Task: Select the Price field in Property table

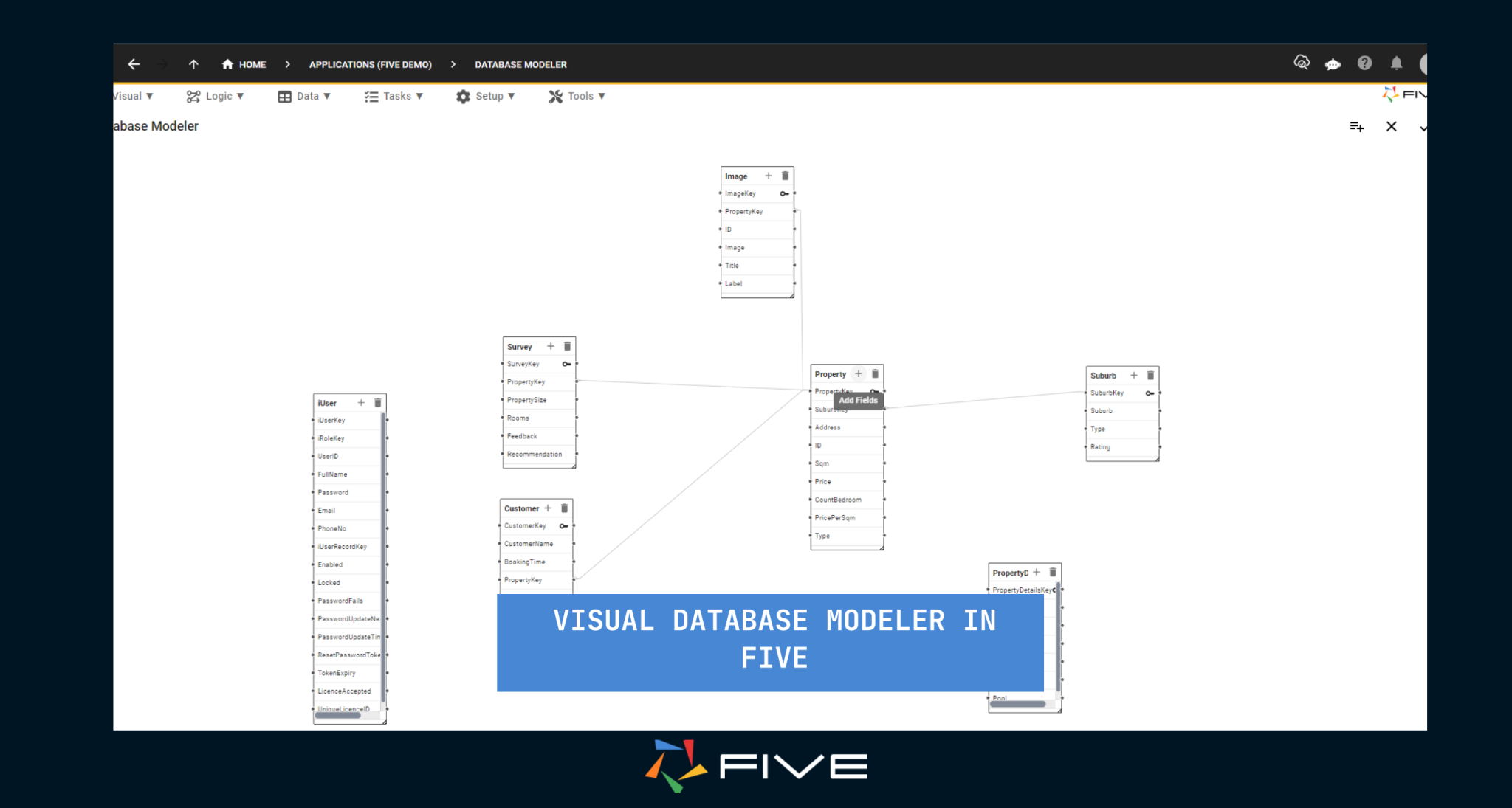Action: (x=847, y=482)
